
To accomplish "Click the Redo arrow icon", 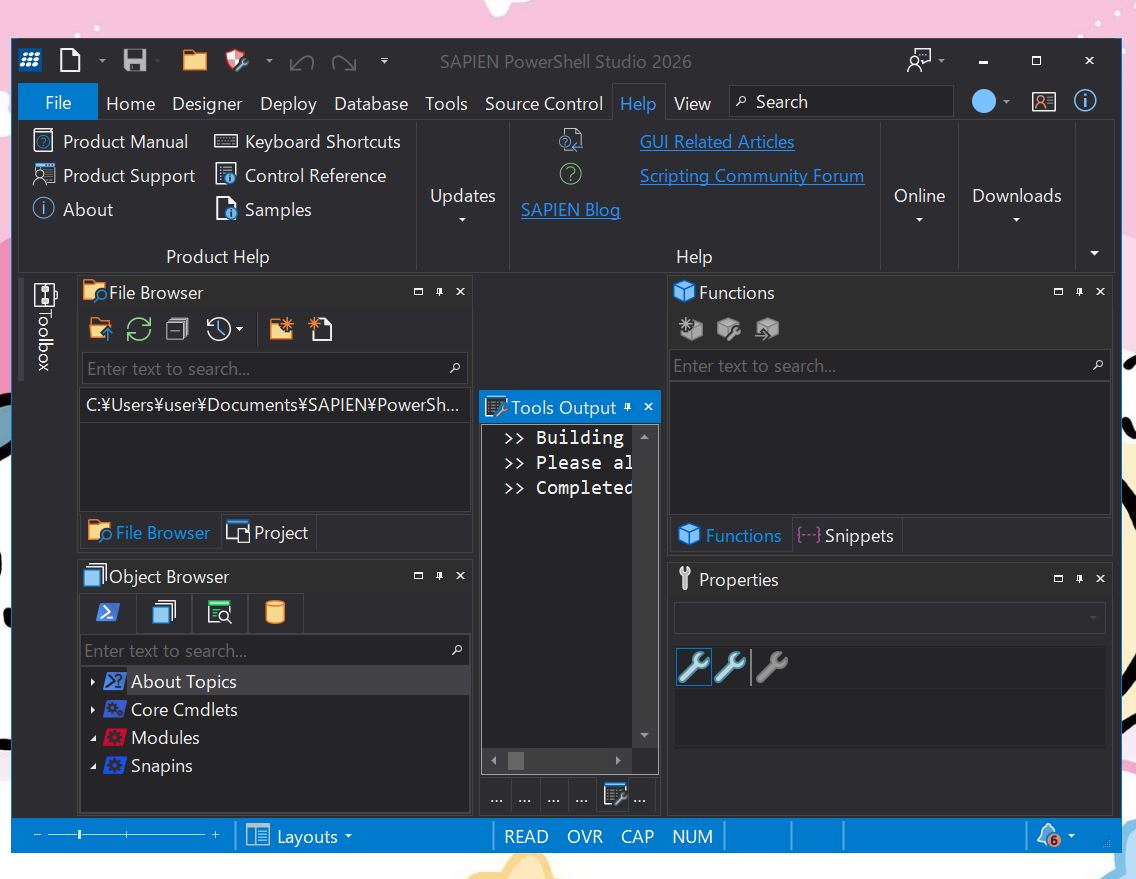I will (x=344, y=62).
